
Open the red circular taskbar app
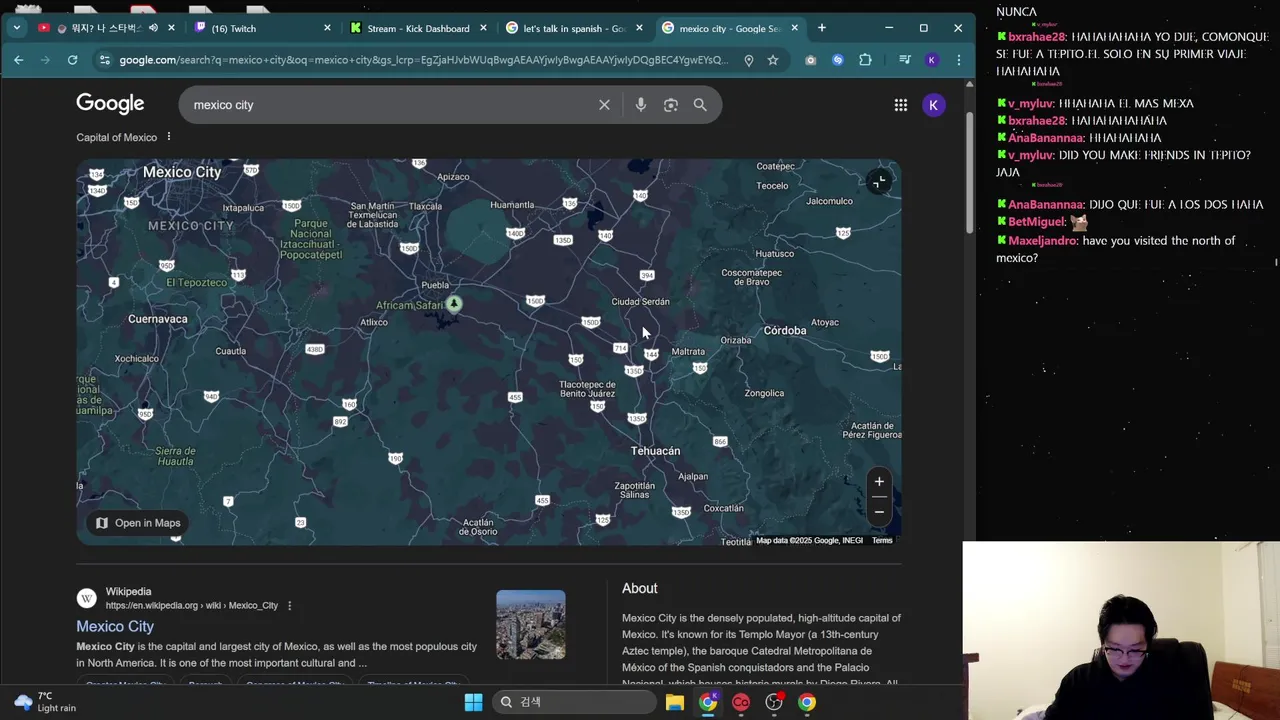click(741, 702)
